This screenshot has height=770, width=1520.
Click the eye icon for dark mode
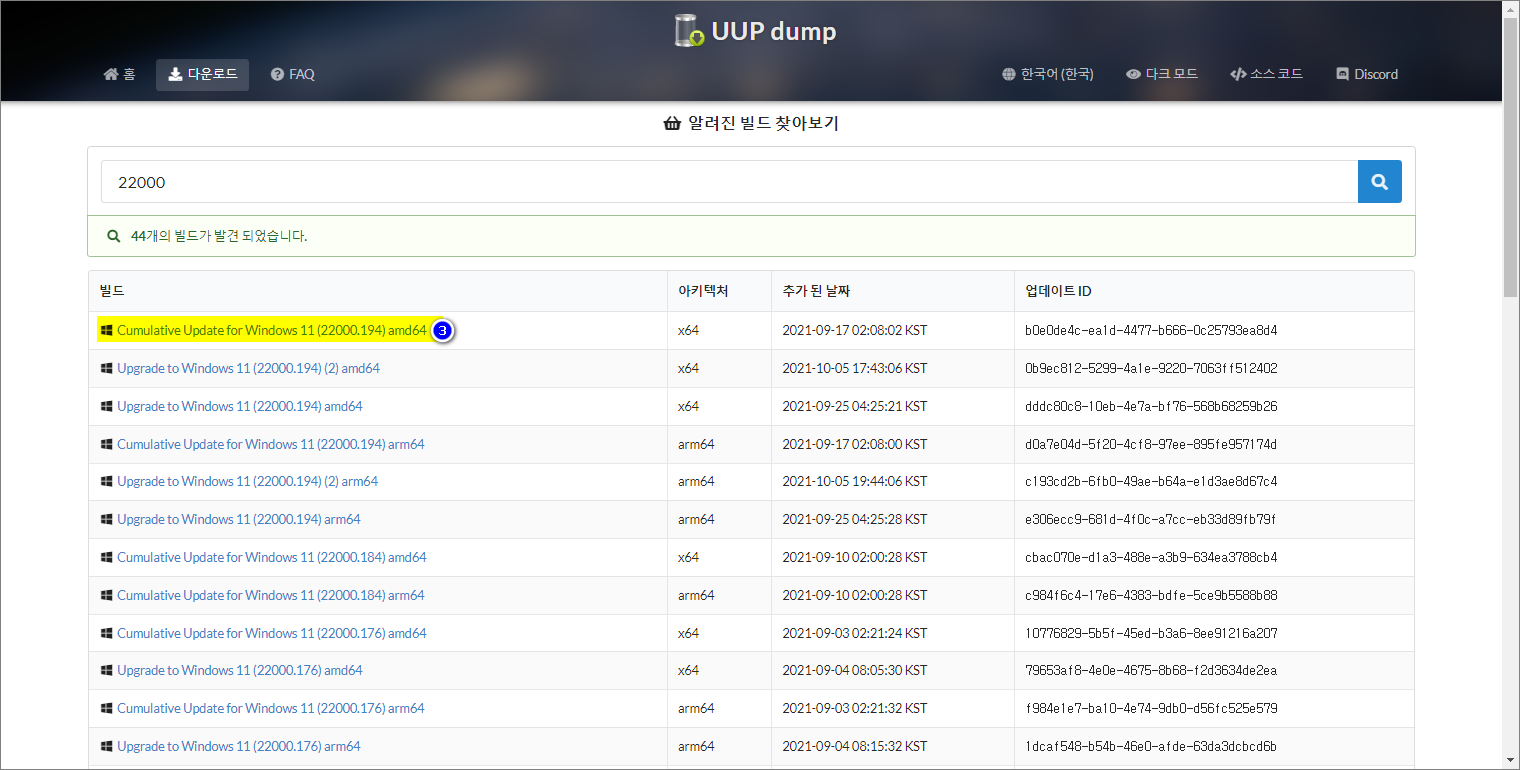coord(1133,74)
